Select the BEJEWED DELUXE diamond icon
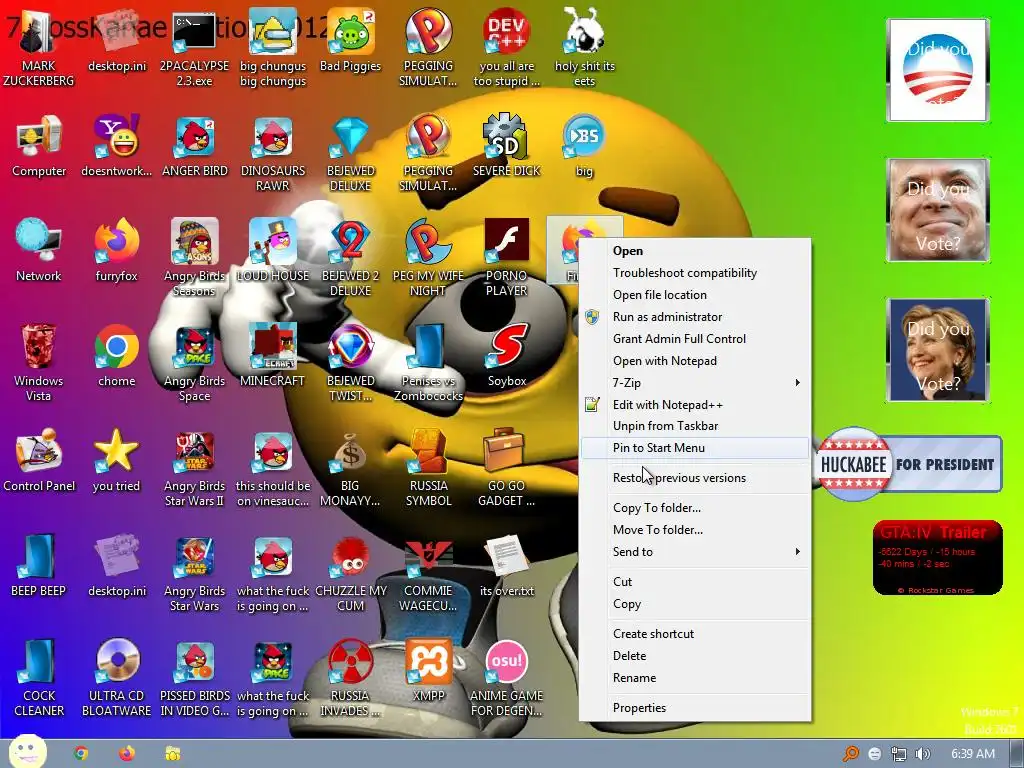 click(x=351, y=154)
